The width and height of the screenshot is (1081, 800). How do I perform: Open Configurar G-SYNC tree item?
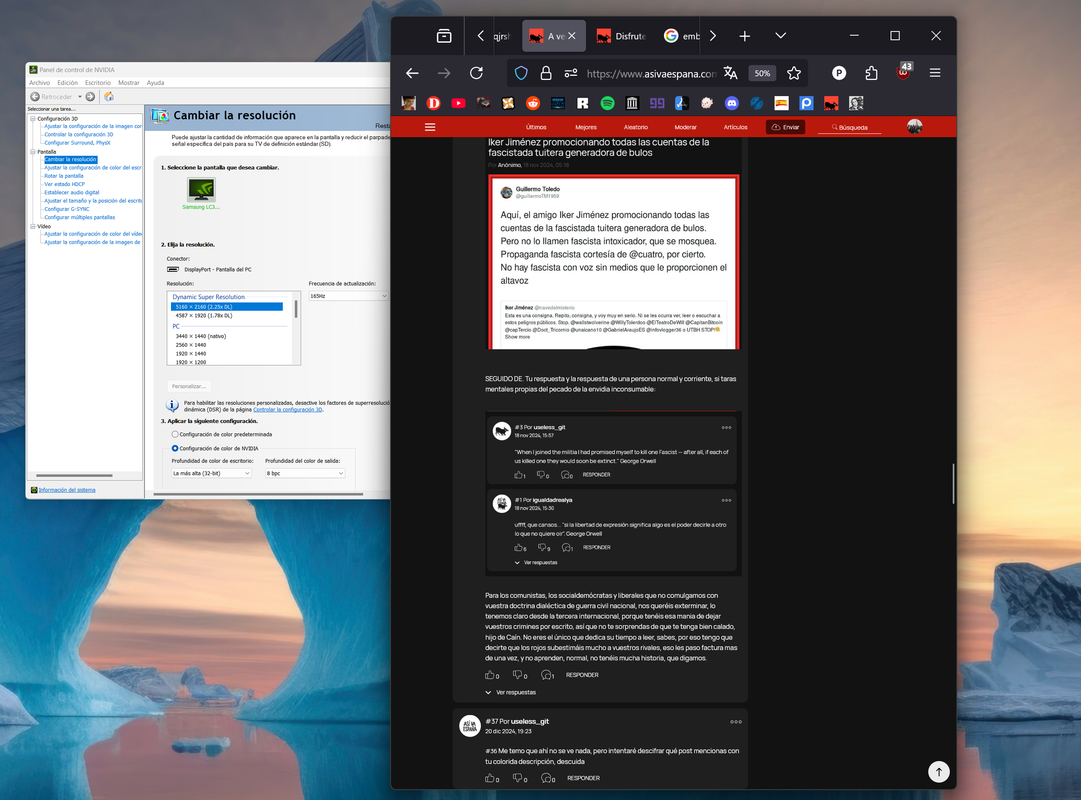click(67, 209)
